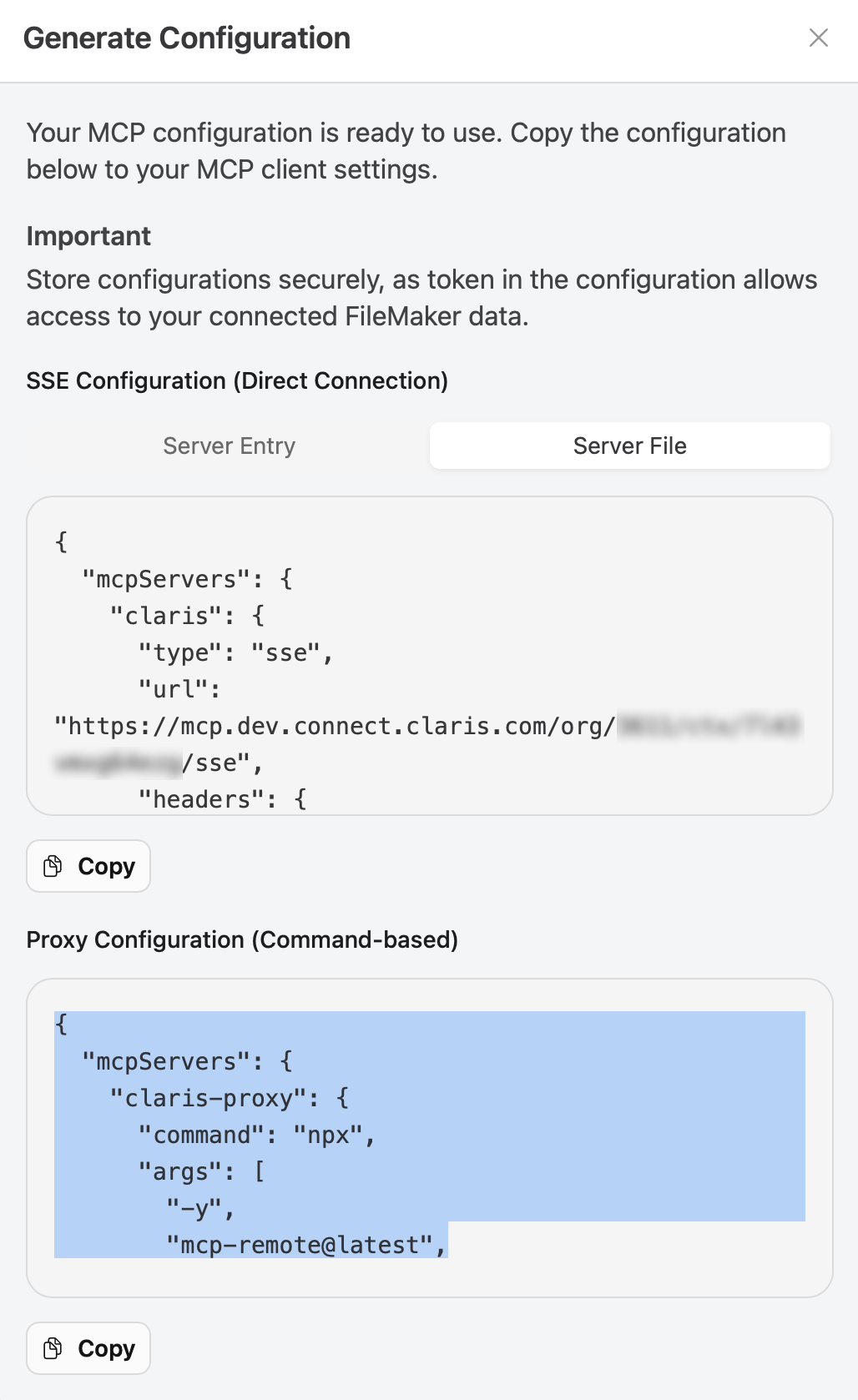Image resolution: width=858 pixels, height=1400 pixels.
Task: Click the "mcpServers" key in the SSE snippet
Action: pos(182,578)
